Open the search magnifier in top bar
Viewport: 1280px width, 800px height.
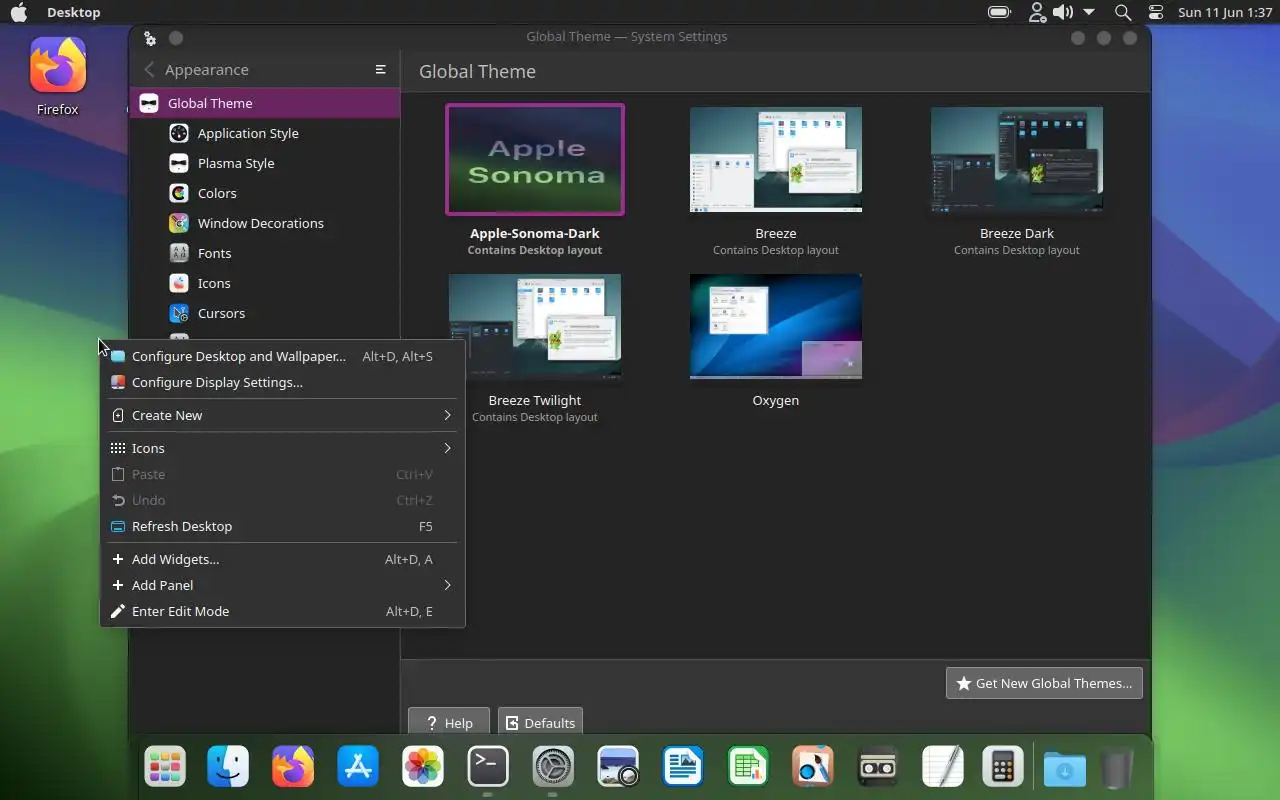pyautogui.click(x=1123, y=12)
